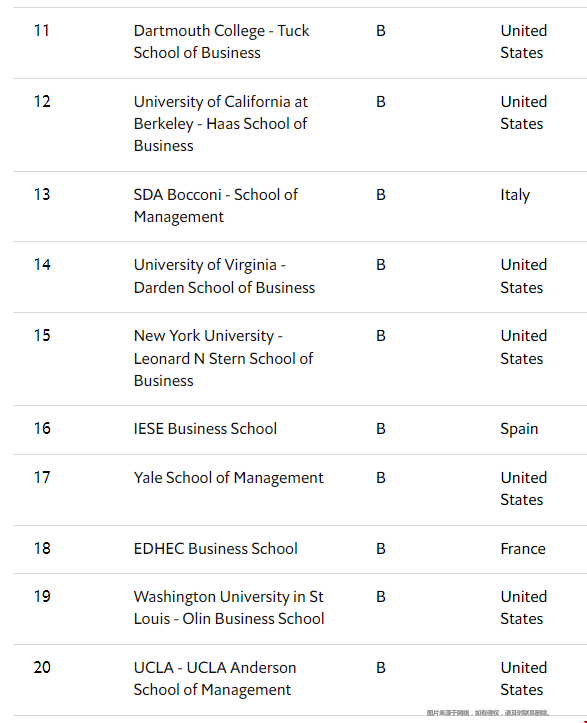
Task: Click the B rating for IESE row
Action: [381, 429]
